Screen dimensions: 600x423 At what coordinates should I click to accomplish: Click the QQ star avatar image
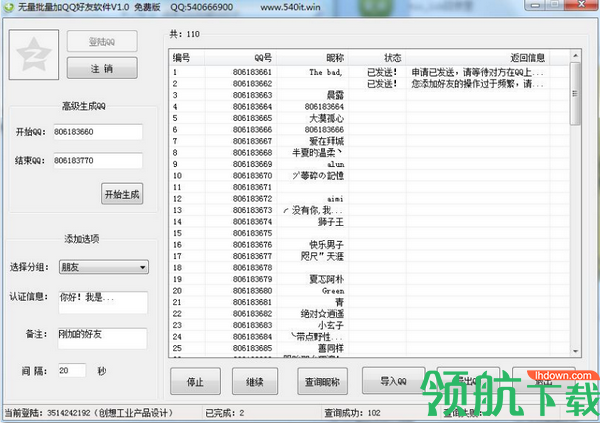point(34,55)
